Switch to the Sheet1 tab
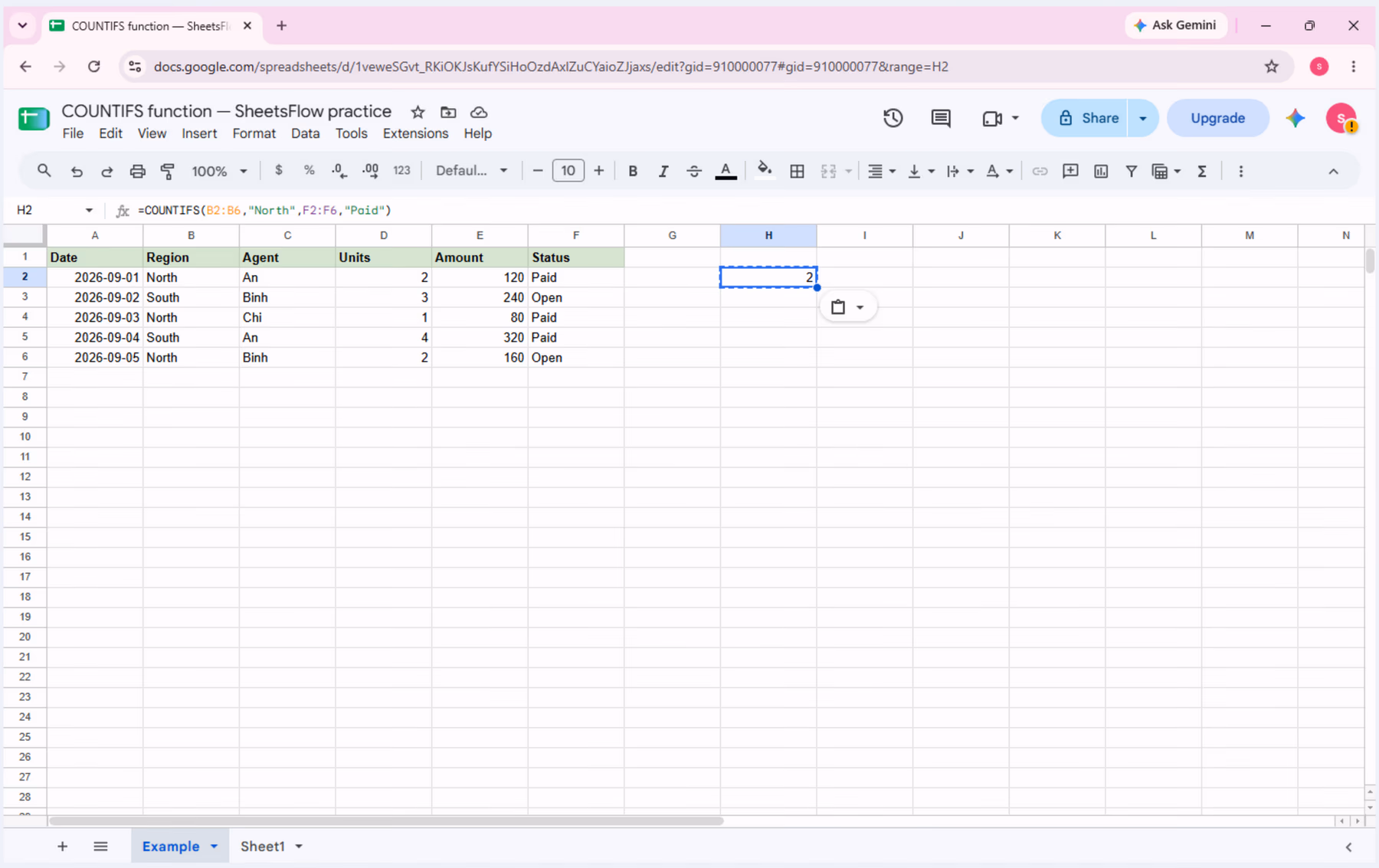Image resolution: width=1379 pixels, height=868 pixels. (x=263, y=847)
